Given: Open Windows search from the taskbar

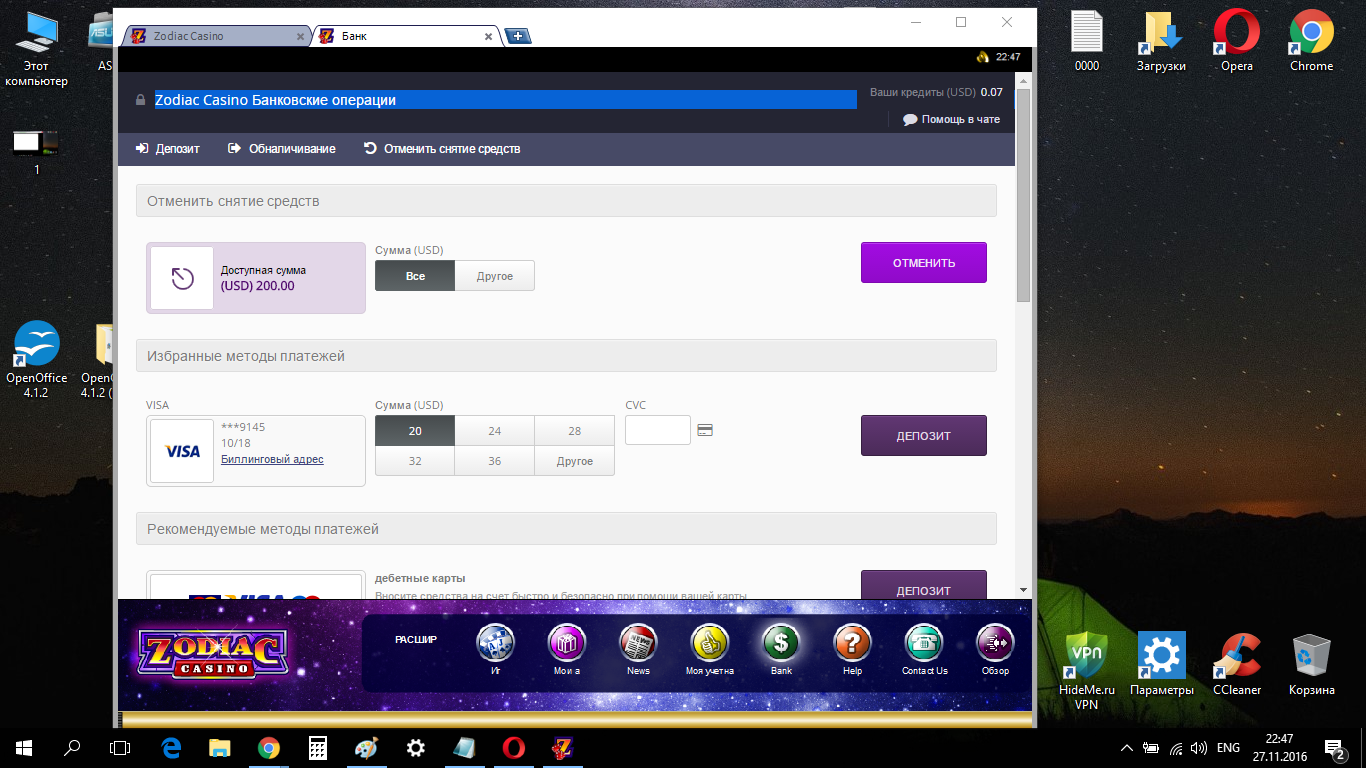Looking at the screenshot, I should 72,747.
